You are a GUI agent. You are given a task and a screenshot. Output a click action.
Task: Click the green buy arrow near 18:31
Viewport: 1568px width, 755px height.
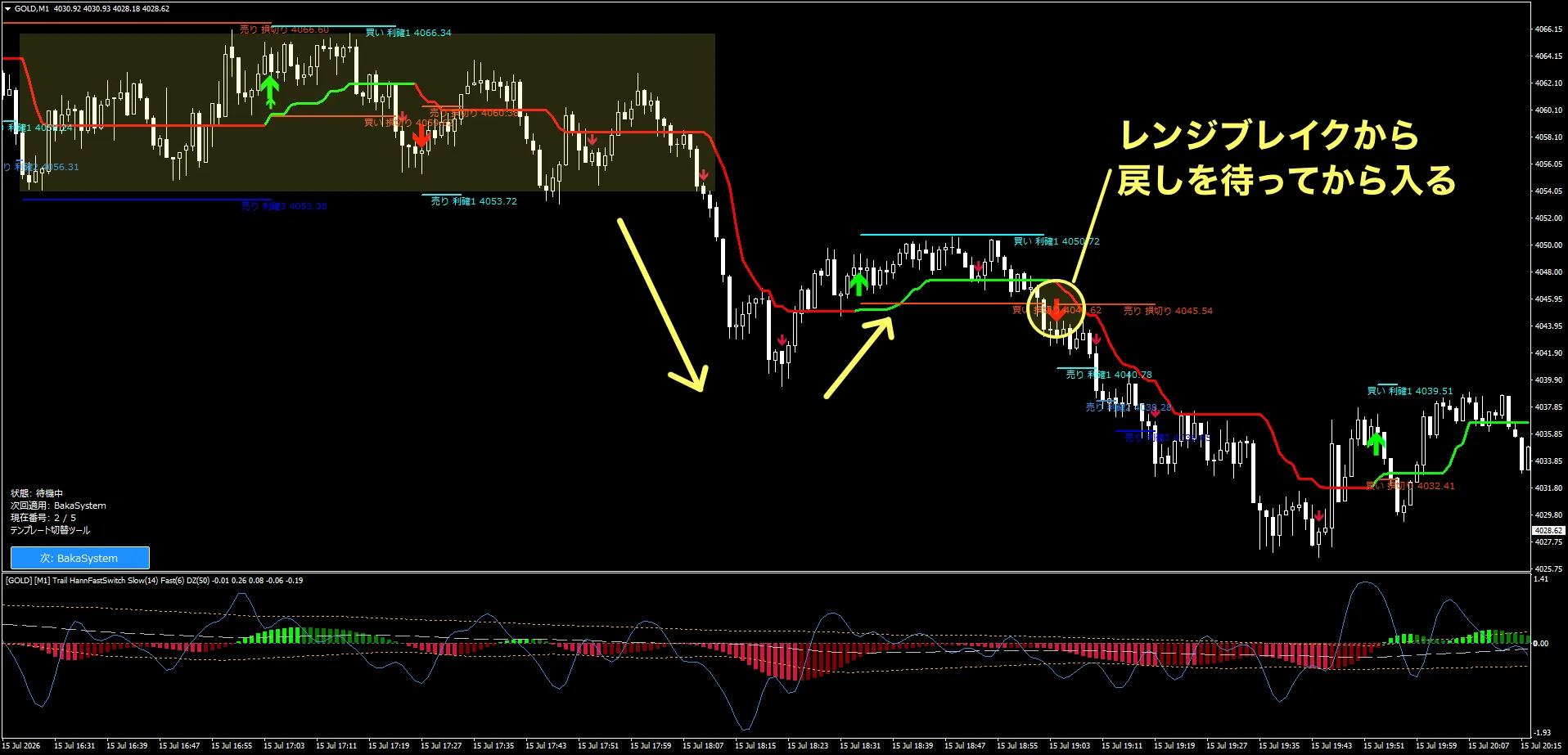[858, 284]
